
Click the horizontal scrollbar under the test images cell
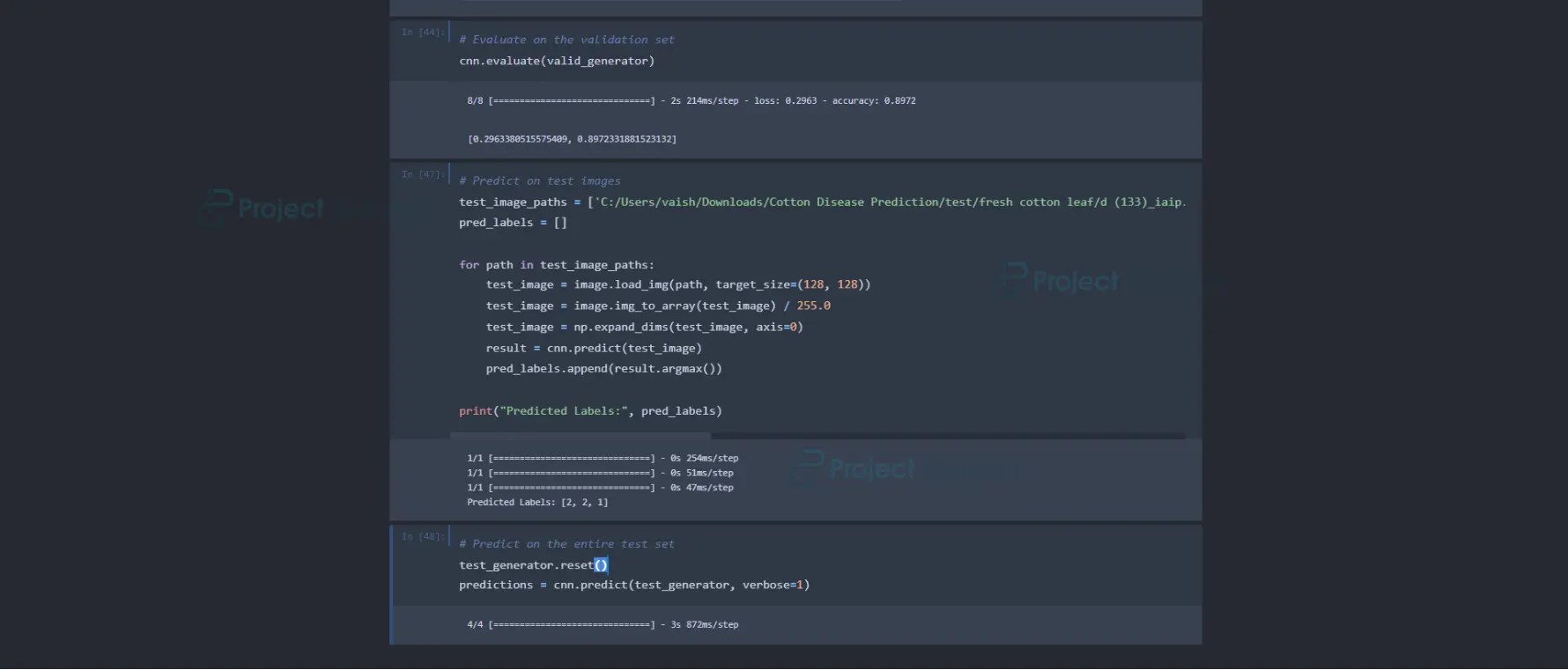coord(581,436)
